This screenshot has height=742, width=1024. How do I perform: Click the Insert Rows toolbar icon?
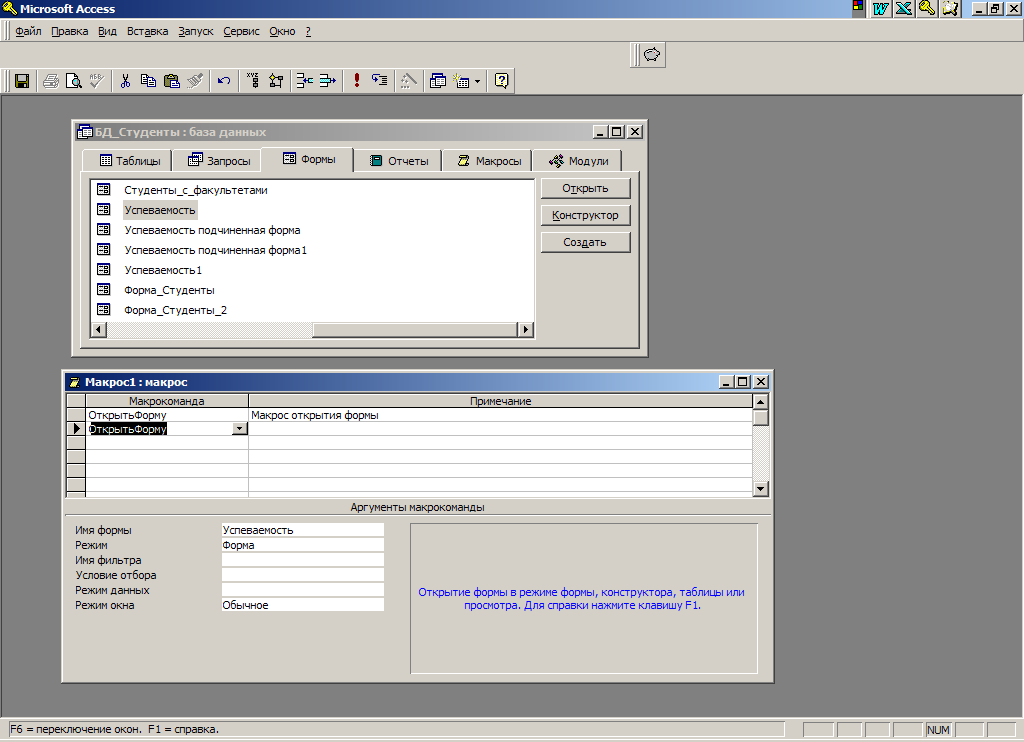304,81
